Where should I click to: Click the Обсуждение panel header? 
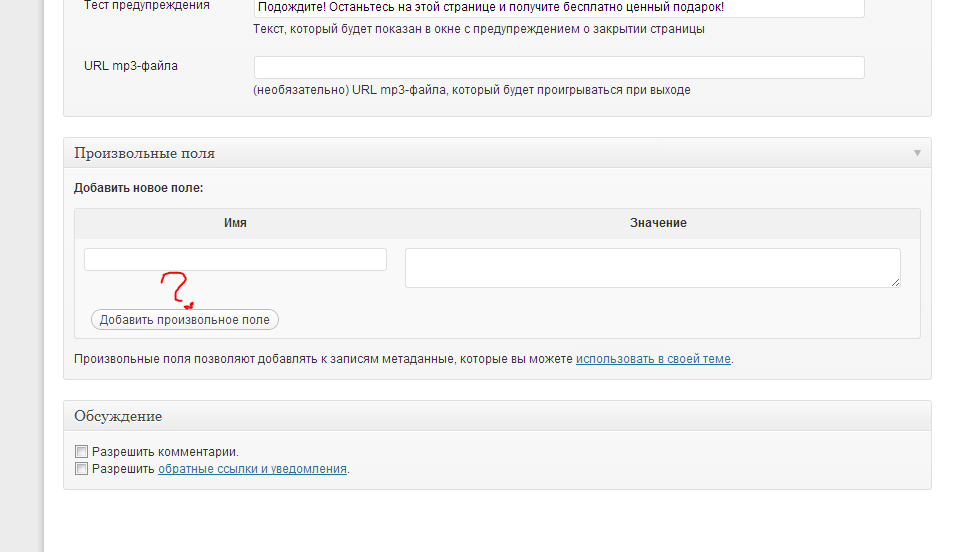pyautogui.click(x=118, y=416)
